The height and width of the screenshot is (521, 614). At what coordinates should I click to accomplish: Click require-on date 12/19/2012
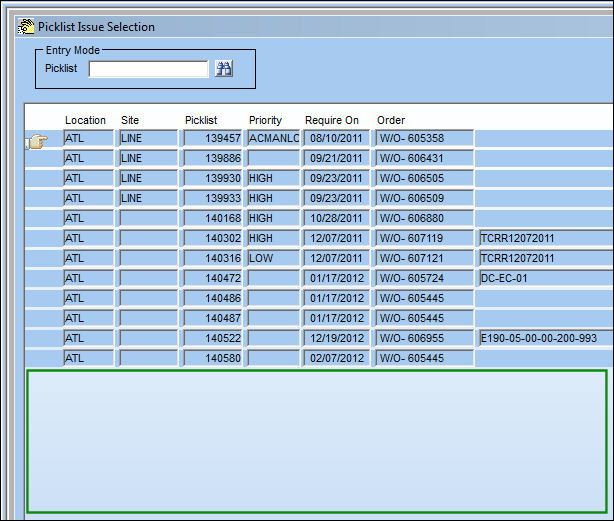coord(336,338)
